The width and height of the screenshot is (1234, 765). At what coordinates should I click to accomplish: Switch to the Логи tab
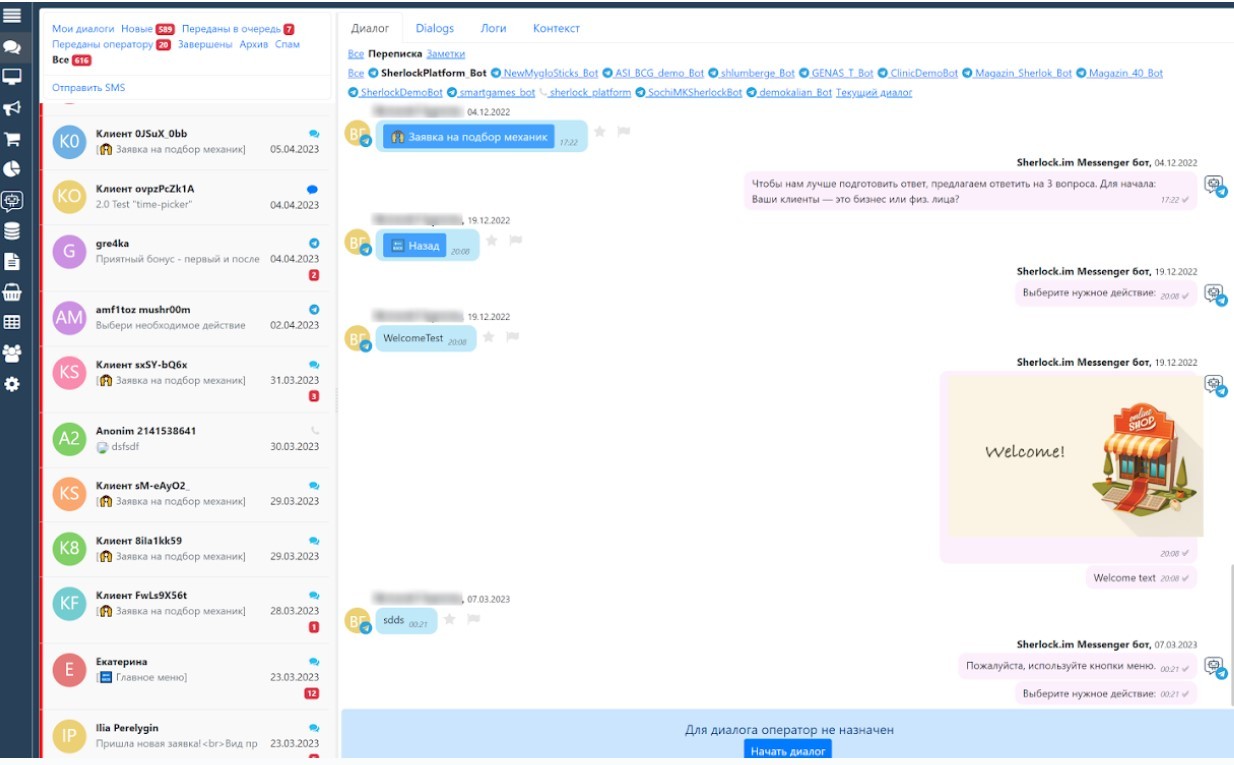click(x=493, y=29)
